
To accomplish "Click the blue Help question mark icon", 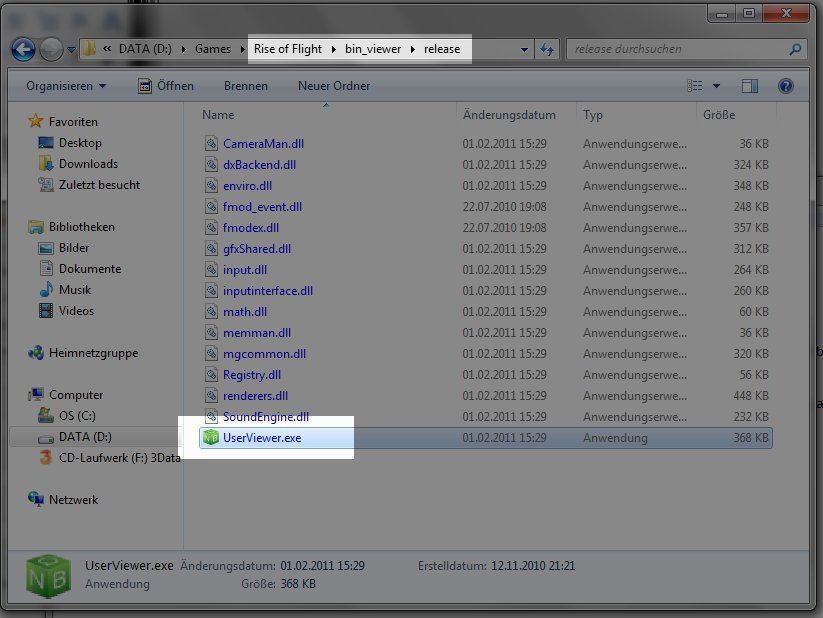I will (x=786, y=86).
